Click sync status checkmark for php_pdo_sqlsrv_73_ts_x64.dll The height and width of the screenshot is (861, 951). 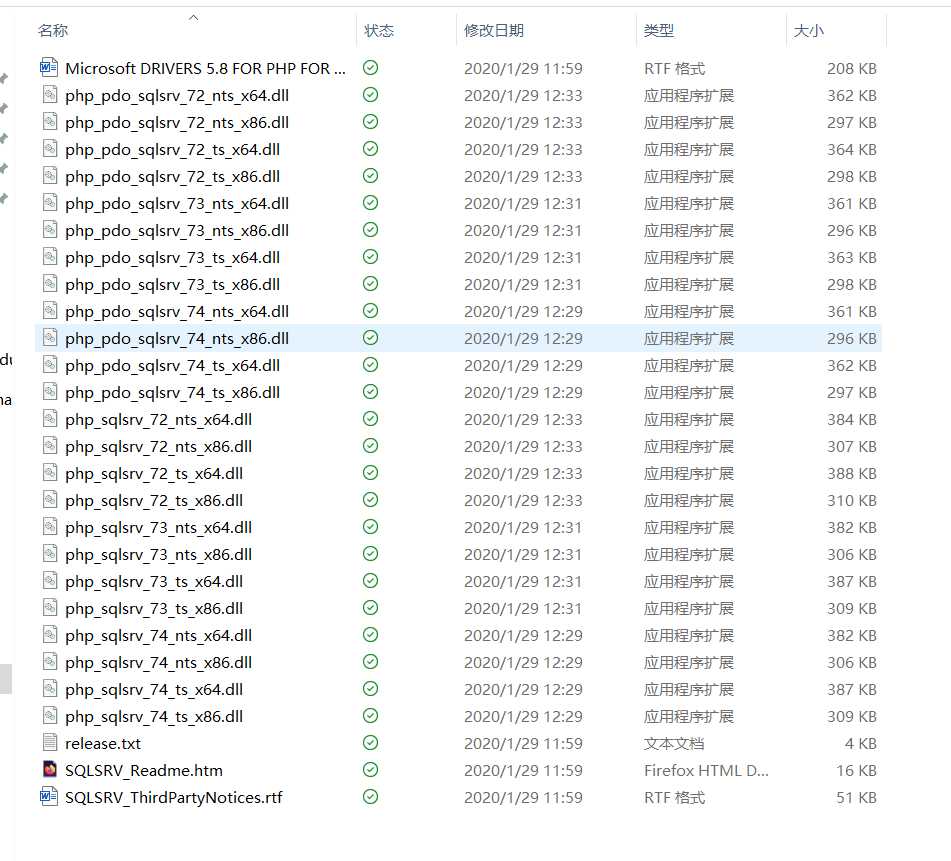coord(371,257)
